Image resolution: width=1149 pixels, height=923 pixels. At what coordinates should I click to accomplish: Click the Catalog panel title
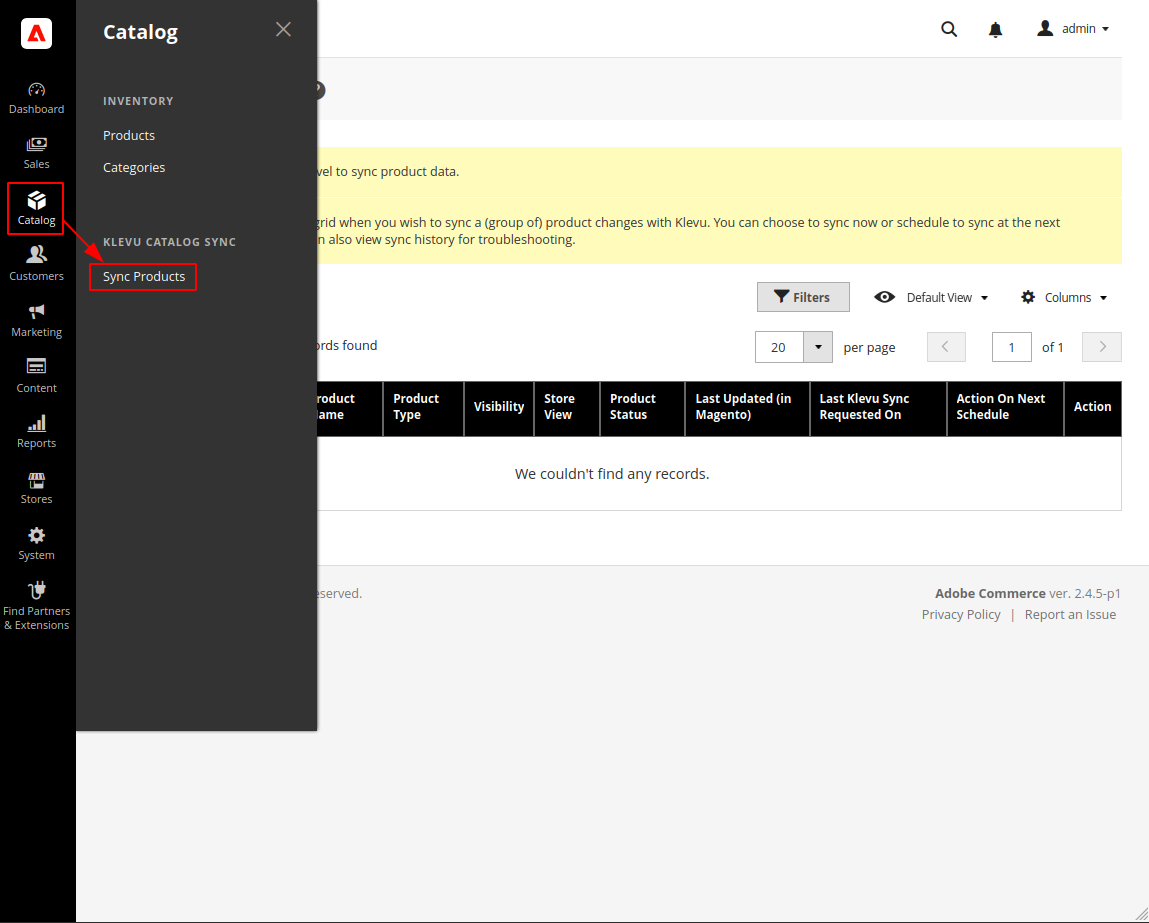pos(141,32)
